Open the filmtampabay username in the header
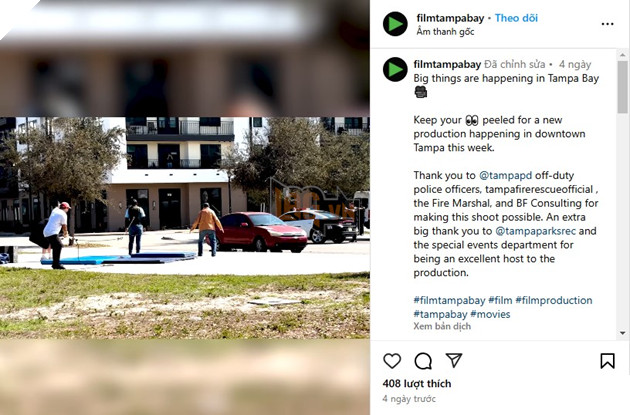 pyautogui.click(x=450, y=18)
